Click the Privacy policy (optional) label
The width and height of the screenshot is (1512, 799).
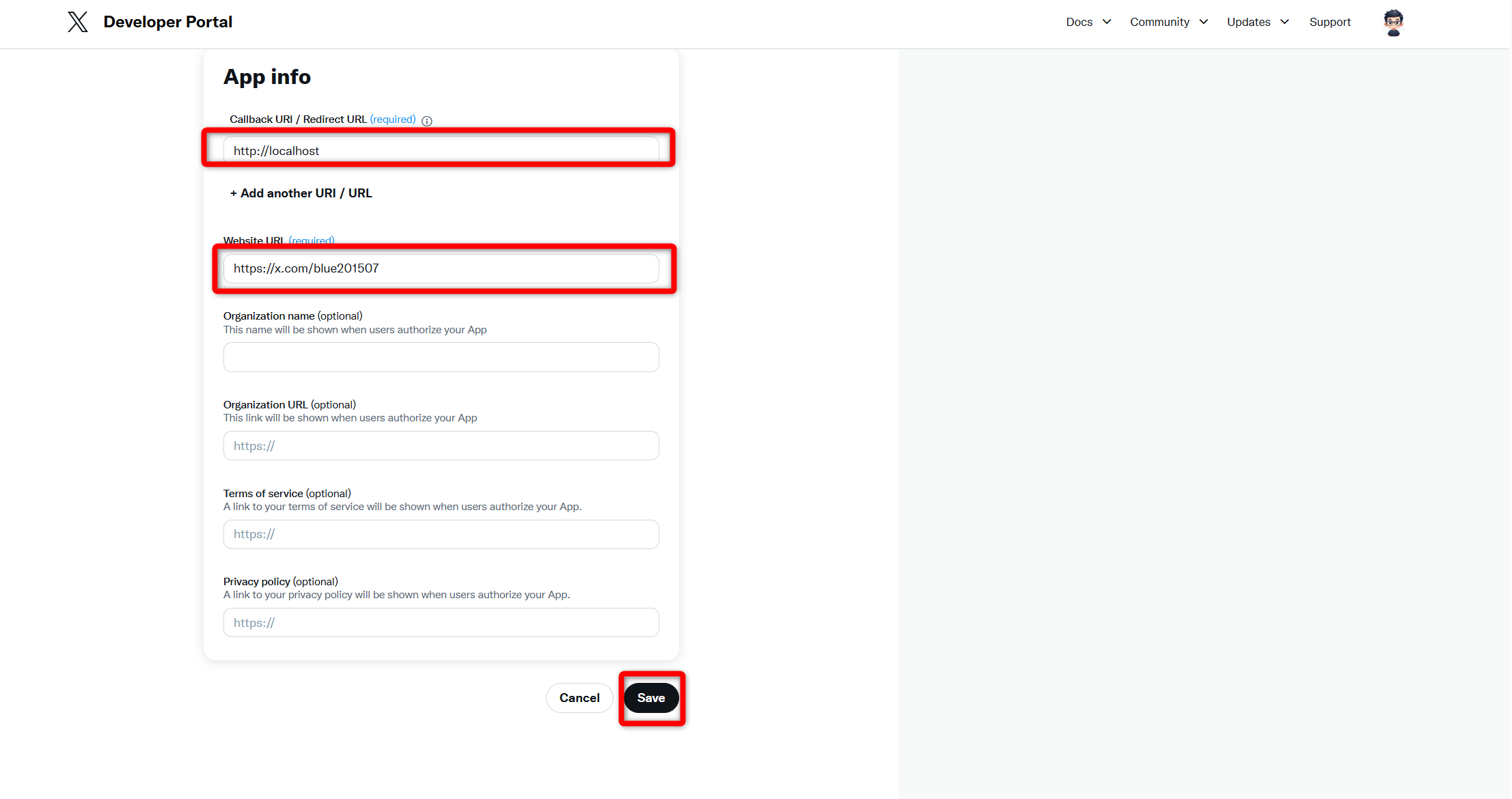coord(281,582)
